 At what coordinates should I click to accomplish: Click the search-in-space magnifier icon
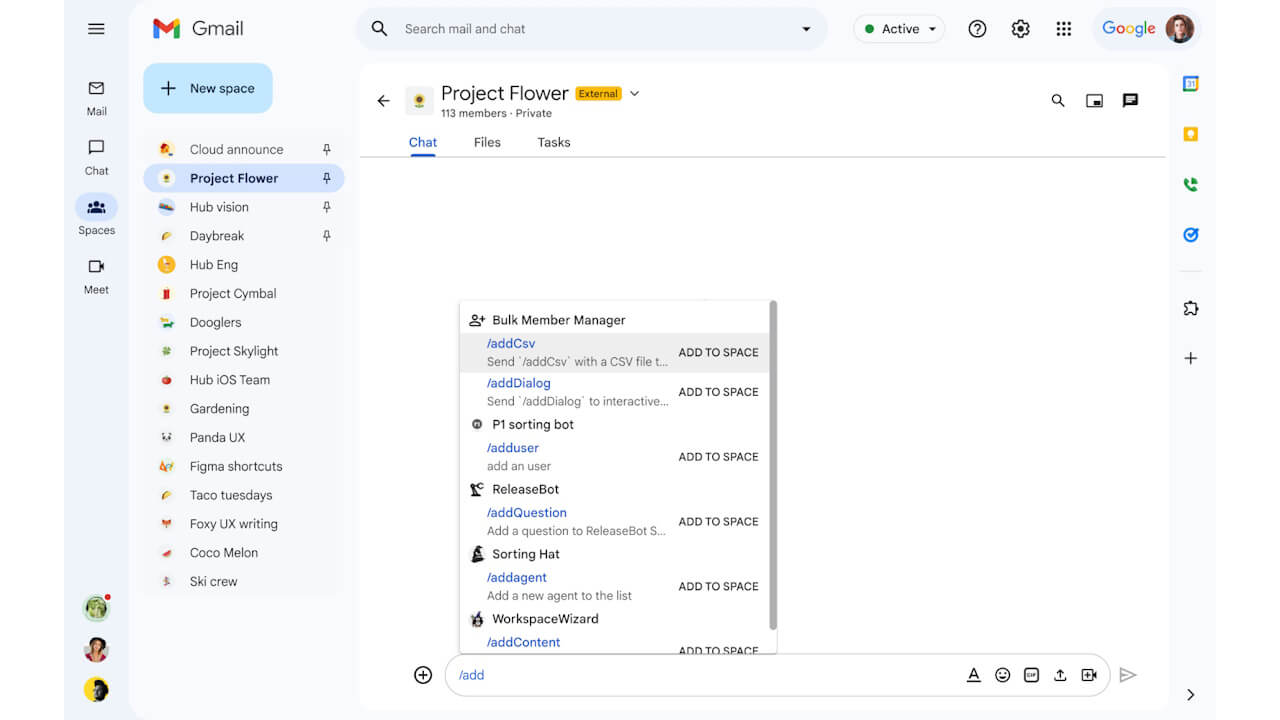tap(1057, 100)
